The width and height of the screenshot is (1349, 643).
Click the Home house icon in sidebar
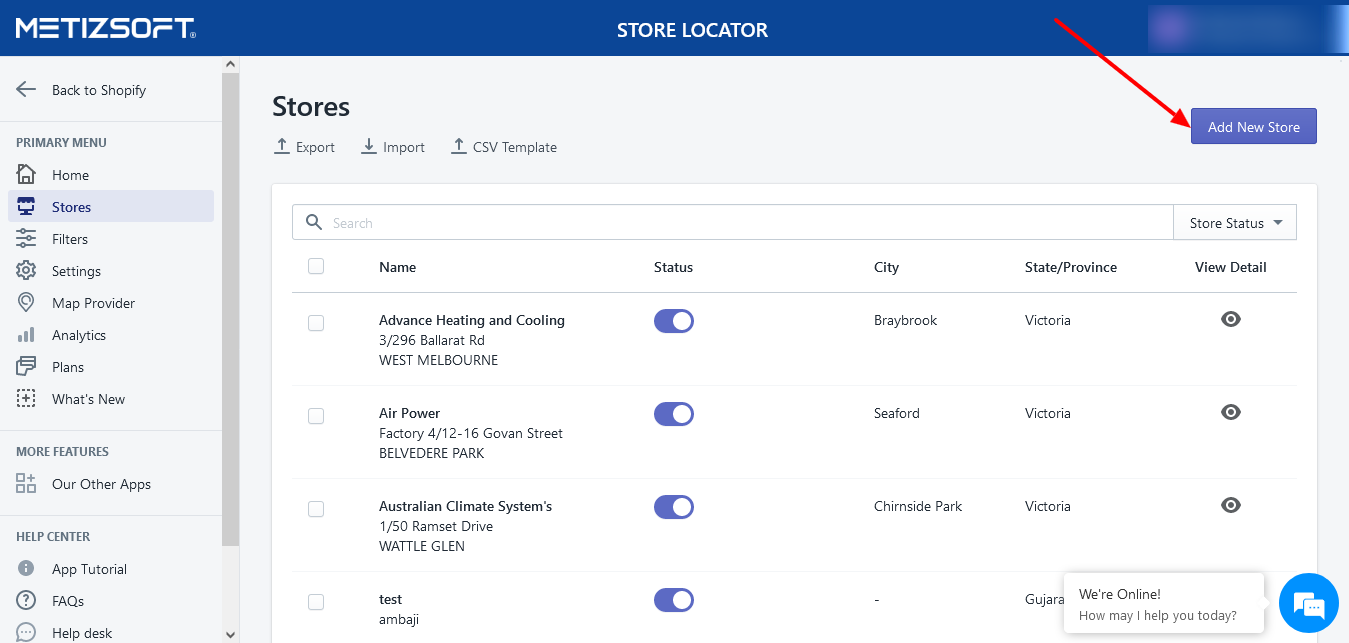tap(26, 175)
